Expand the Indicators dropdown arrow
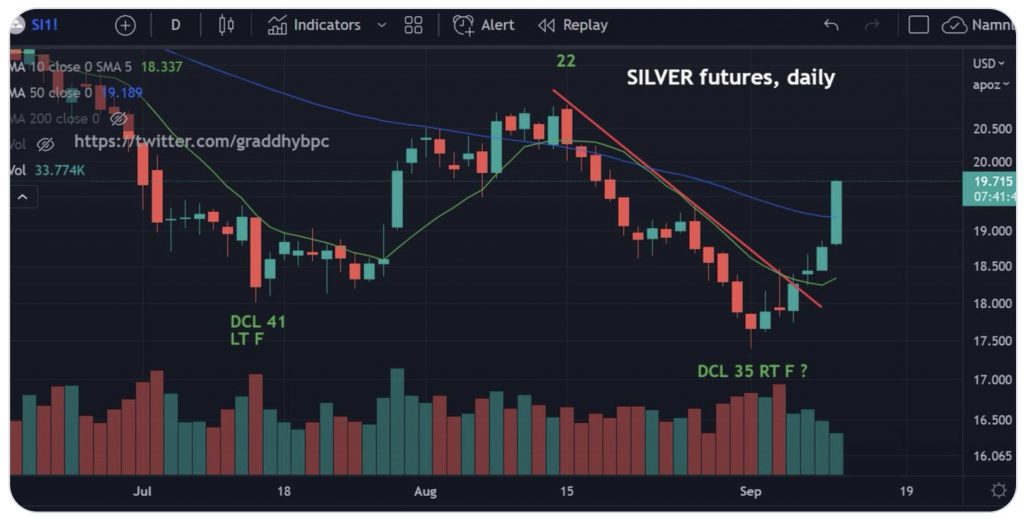 (381, 25)
